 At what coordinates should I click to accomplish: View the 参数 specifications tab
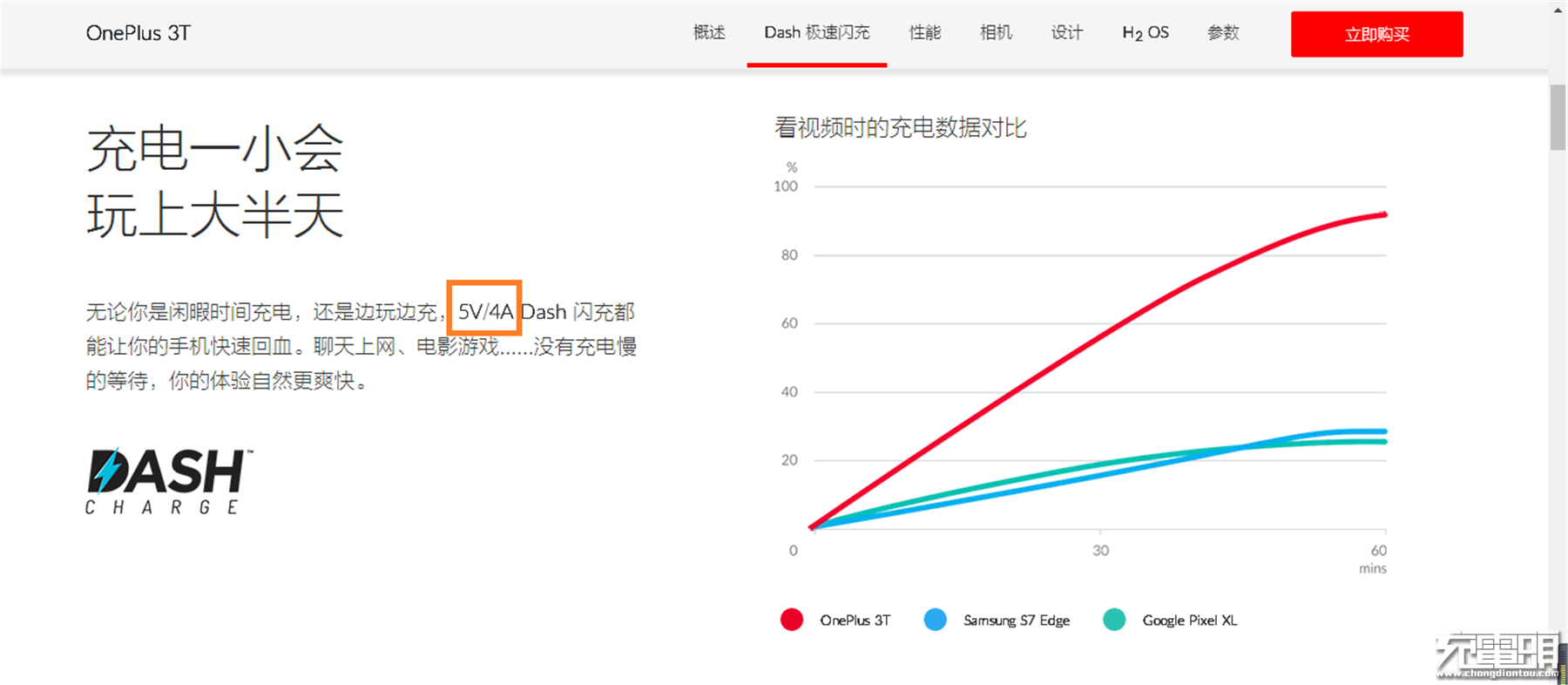click(1223, 33)
